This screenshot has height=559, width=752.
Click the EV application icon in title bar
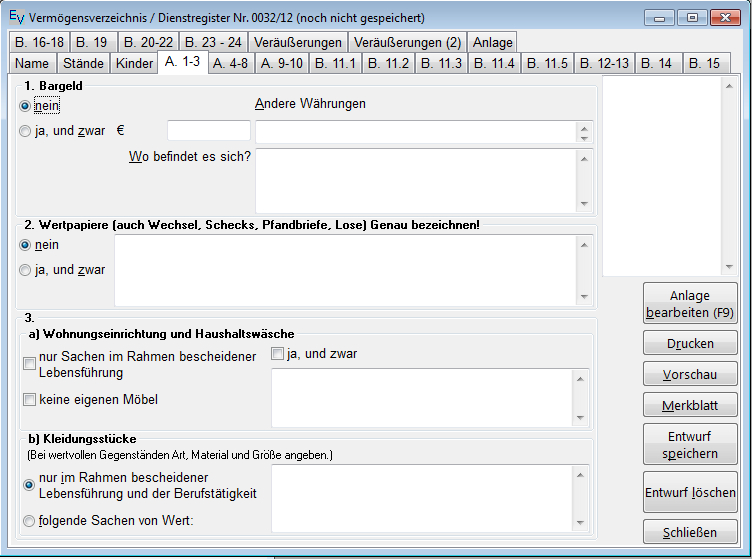click(x=15, y=18)
